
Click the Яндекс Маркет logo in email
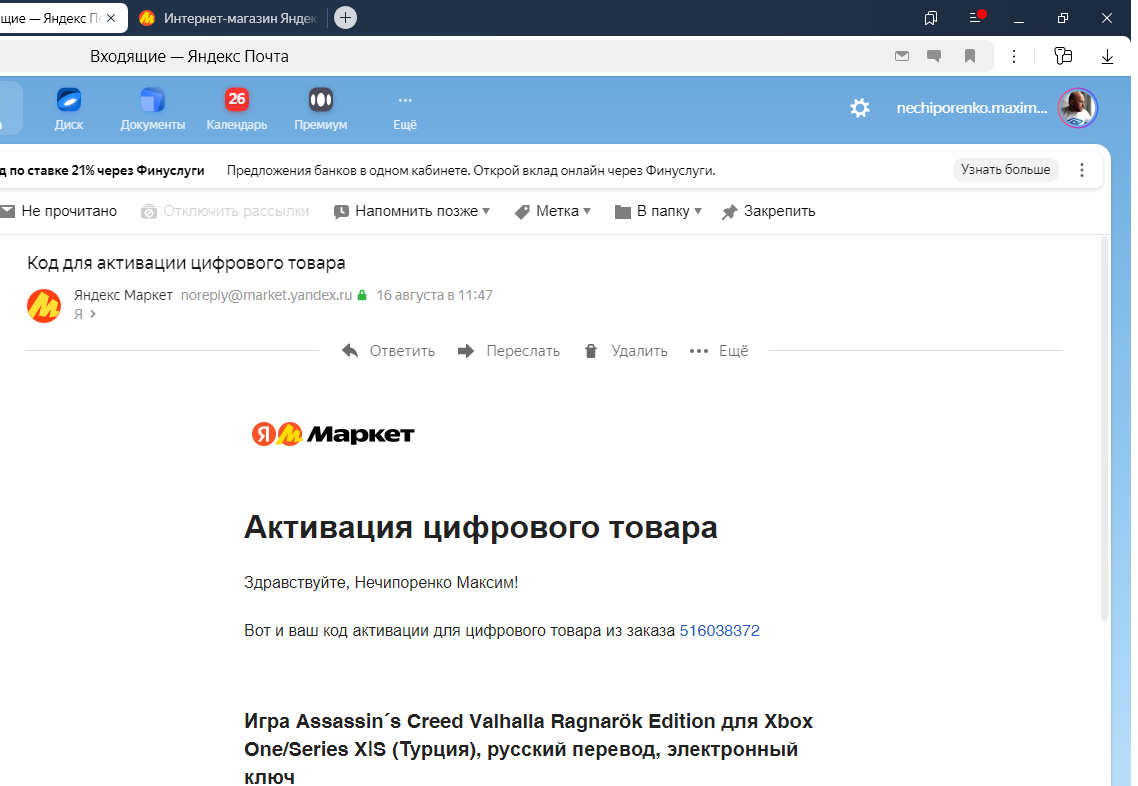(x=333, y=434)
